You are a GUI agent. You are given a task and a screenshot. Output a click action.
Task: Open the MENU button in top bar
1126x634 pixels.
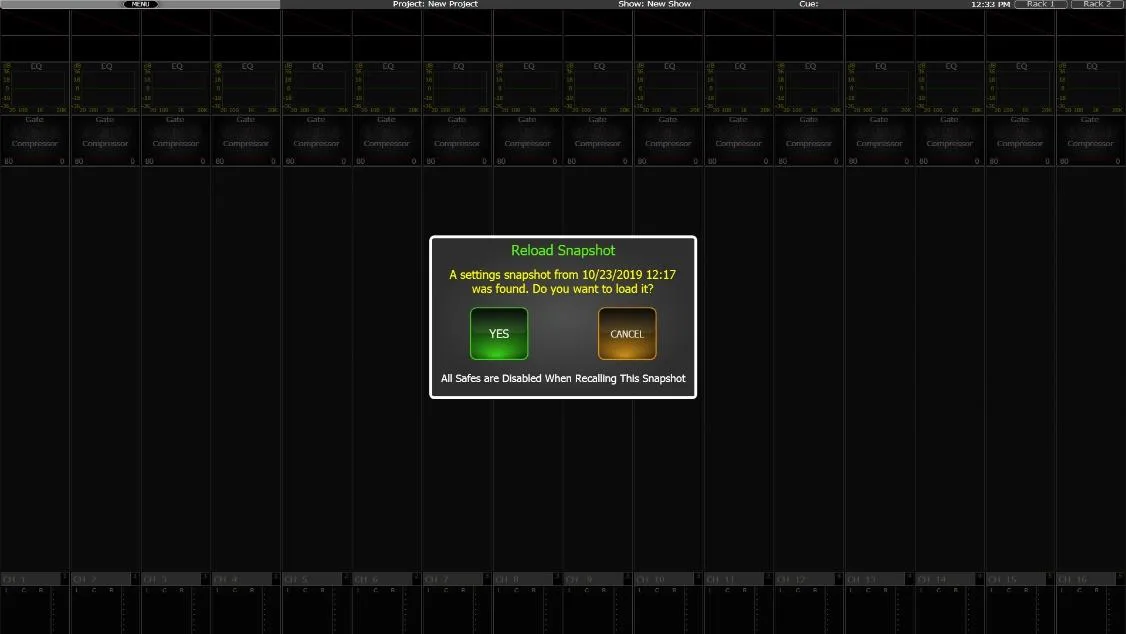tap(140, 4)
